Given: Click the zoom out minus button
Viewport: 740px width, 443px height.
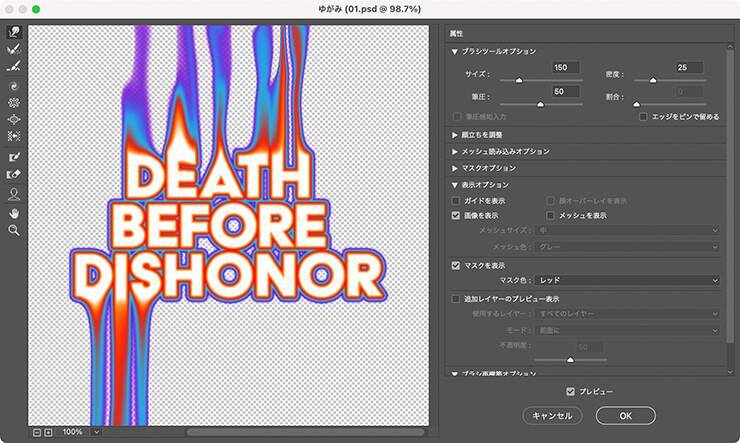Looking at the screenshot, I should click(37, 432).
